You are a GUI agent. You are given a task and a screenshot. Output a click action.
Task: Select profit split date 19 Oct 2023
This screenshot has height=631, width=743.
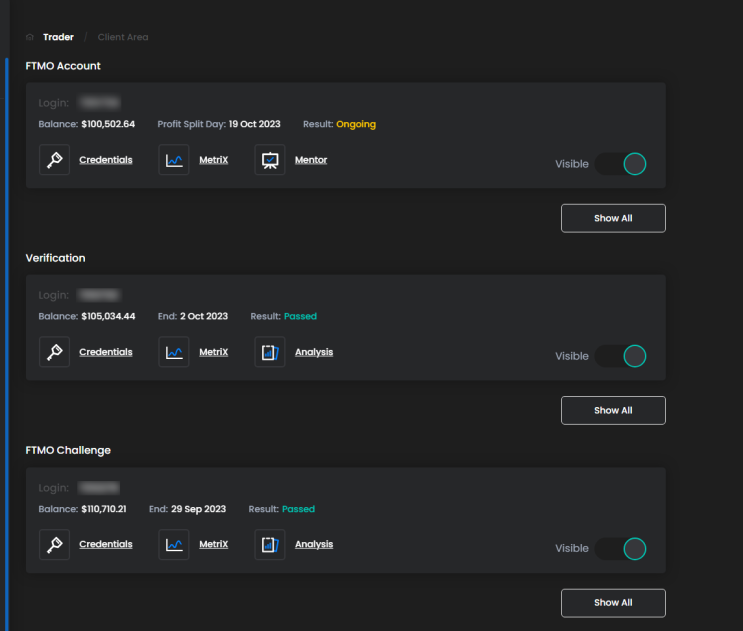(x=254, y=124)
